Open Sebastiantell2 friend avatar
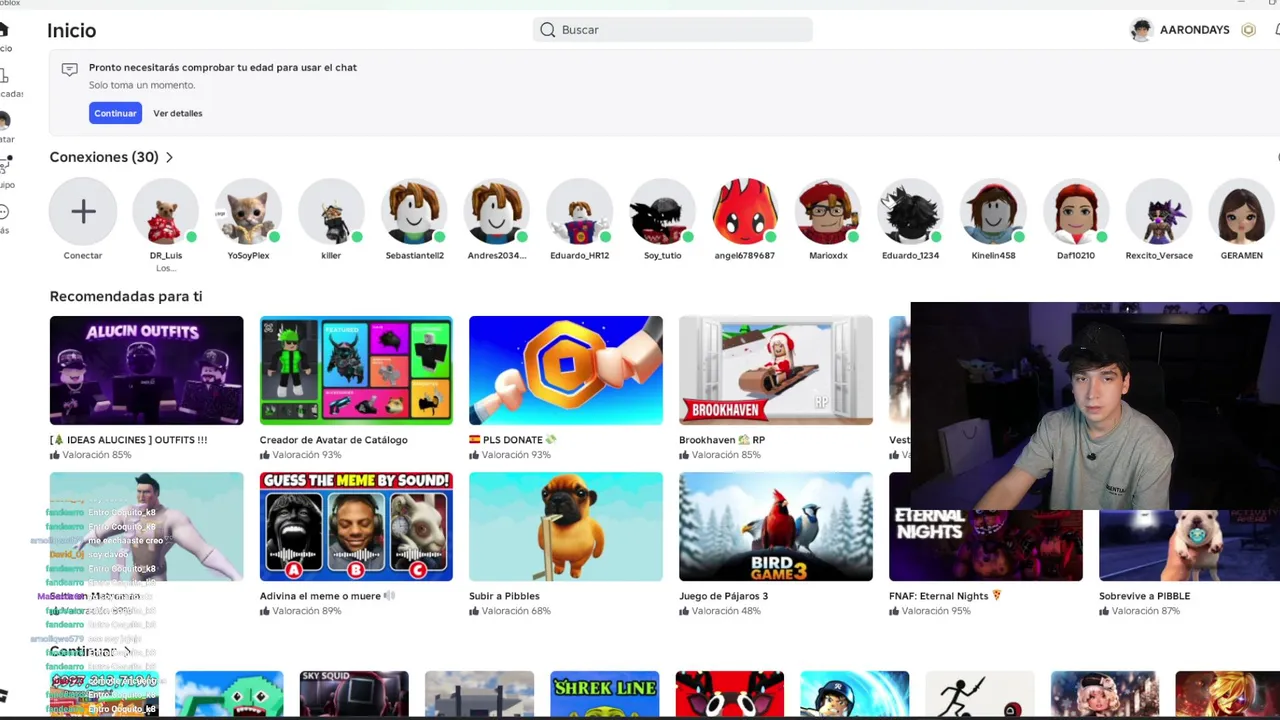 414,211
